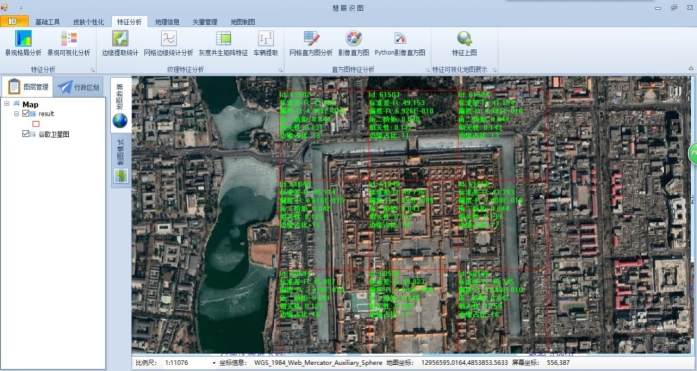
Task: Open 行政区划 panel tab
Action: pyautogui.click(x=79, y=87)
